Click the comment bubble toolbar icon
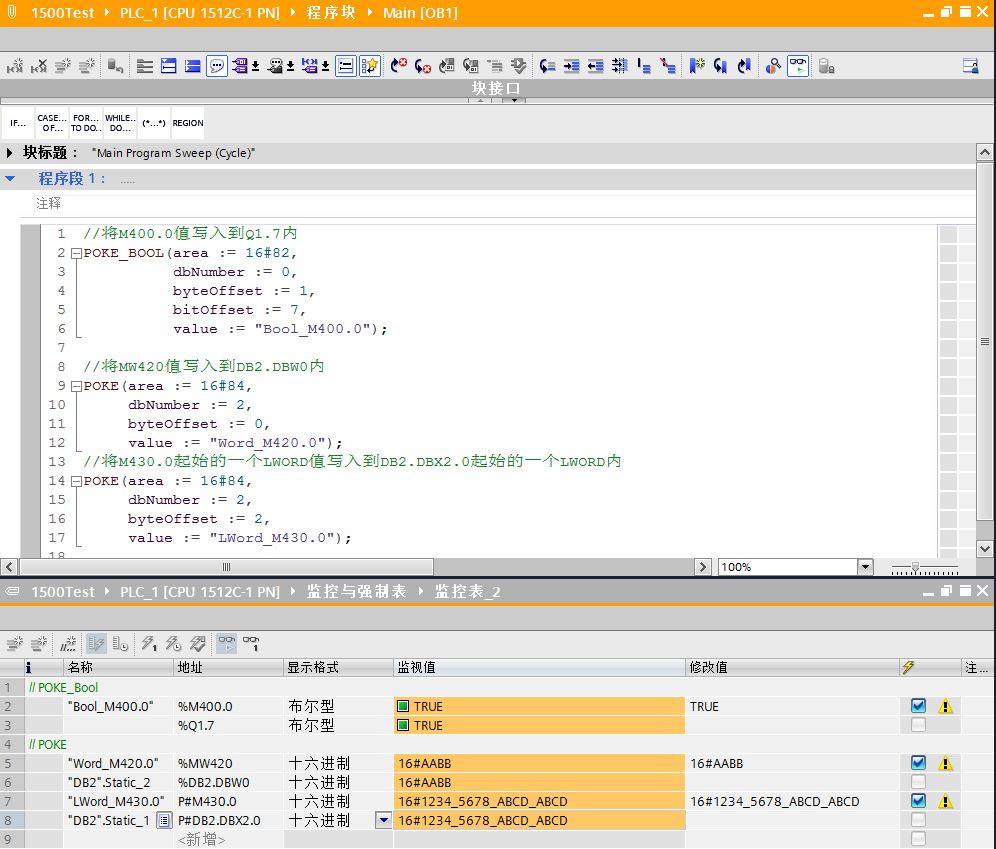Viewport: 996px width, 849px height. click(217, 66)
